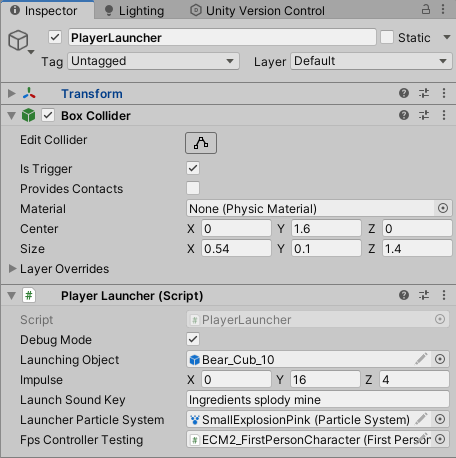Image resolution: width=456 pixels, height=458 pixels.
Task: Open the Fps Controller Testing object picker
Action: [440, 439]
